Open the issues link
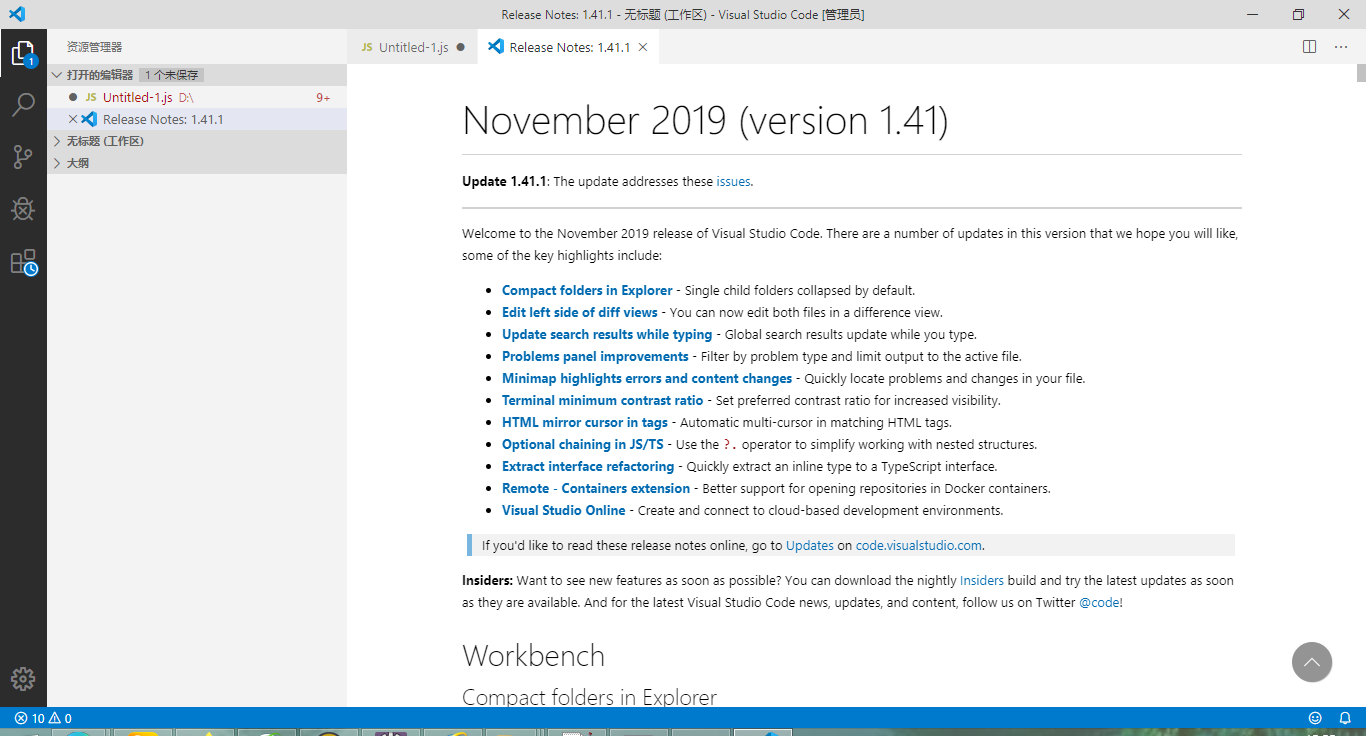The width and height of the screenshot is (1366, 736). pyautogui.click(x=733, y=182)
